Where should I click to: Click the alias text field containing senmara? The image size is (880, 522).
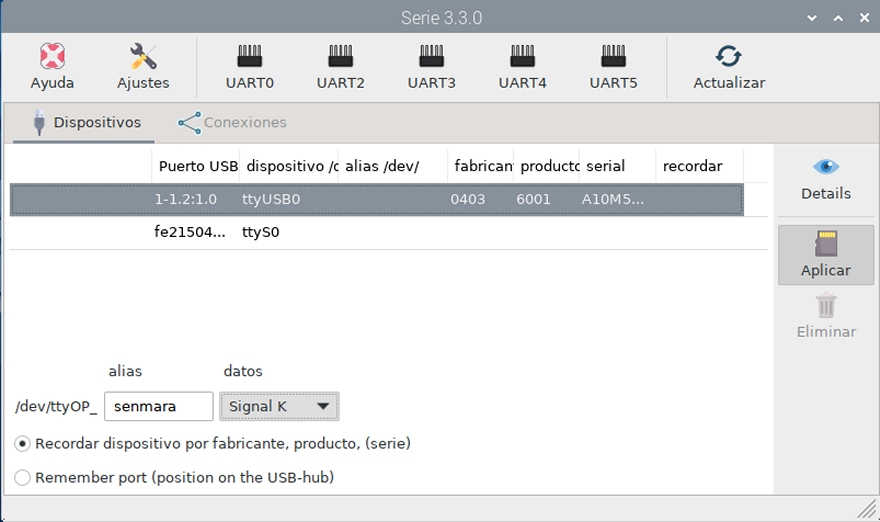158,406
